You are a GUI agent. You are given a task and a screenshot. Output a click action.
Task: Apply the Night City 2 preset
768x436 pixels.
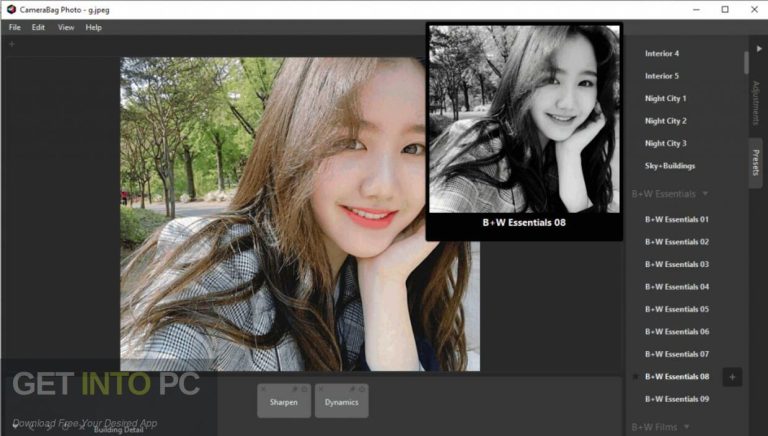[666, 121]
